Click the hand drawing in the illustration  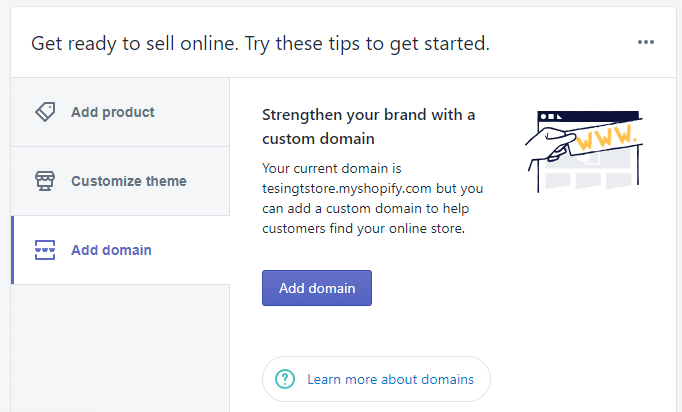click(548, 145)
